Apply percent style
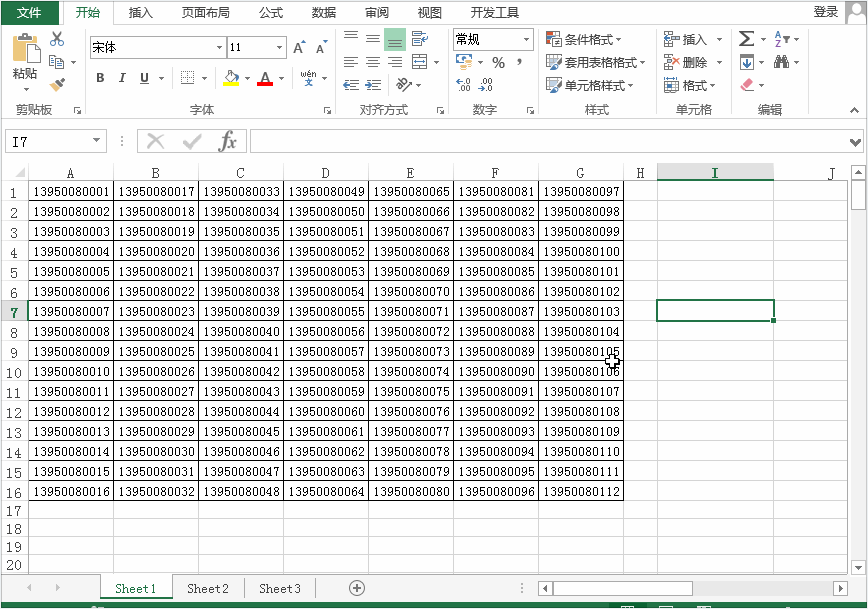 click(498, 63)
